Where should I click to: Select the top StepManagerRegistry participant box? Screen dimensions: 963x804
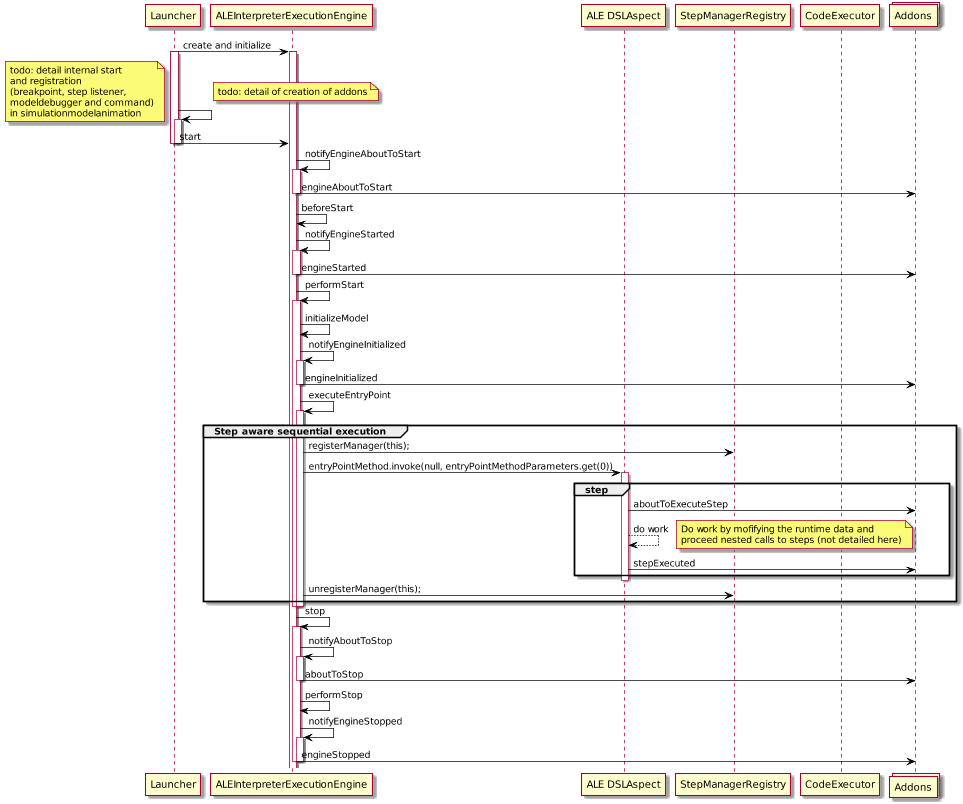click(733, 16)
